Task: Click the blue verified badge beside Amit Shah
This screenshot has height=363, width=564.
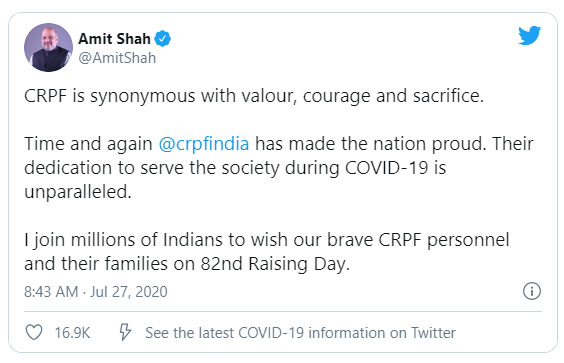Action: 163,39
